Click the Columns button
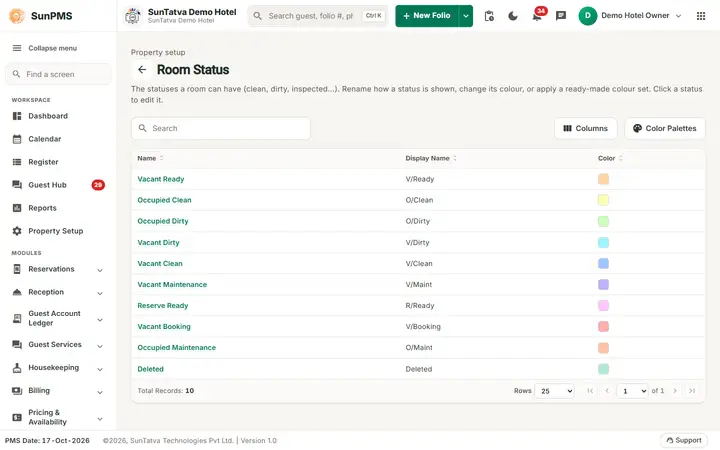This screenshot has height=450, width=720. pos(585,129)
